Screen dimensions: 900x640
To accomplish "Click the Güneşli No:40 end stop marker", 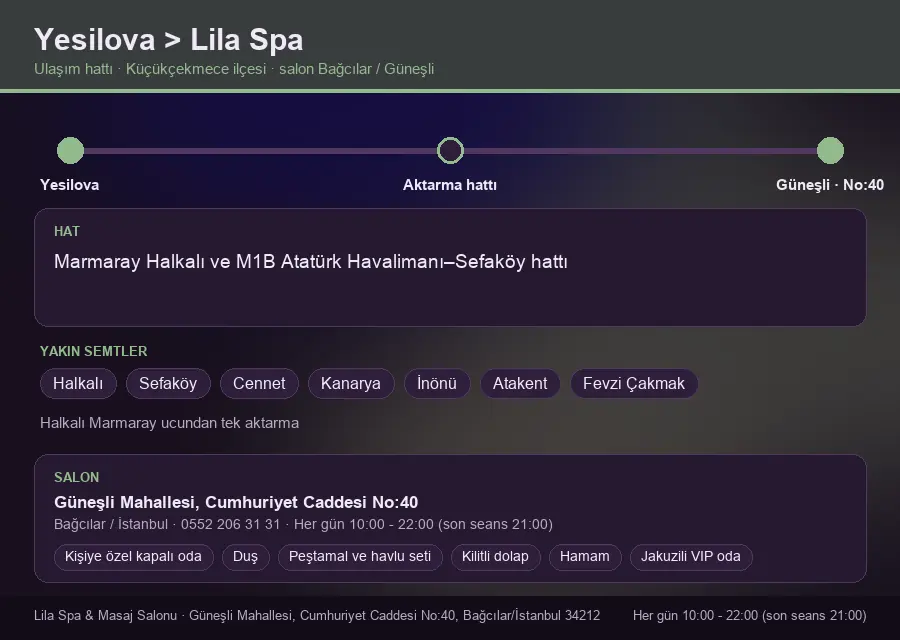I will [830, 150].
